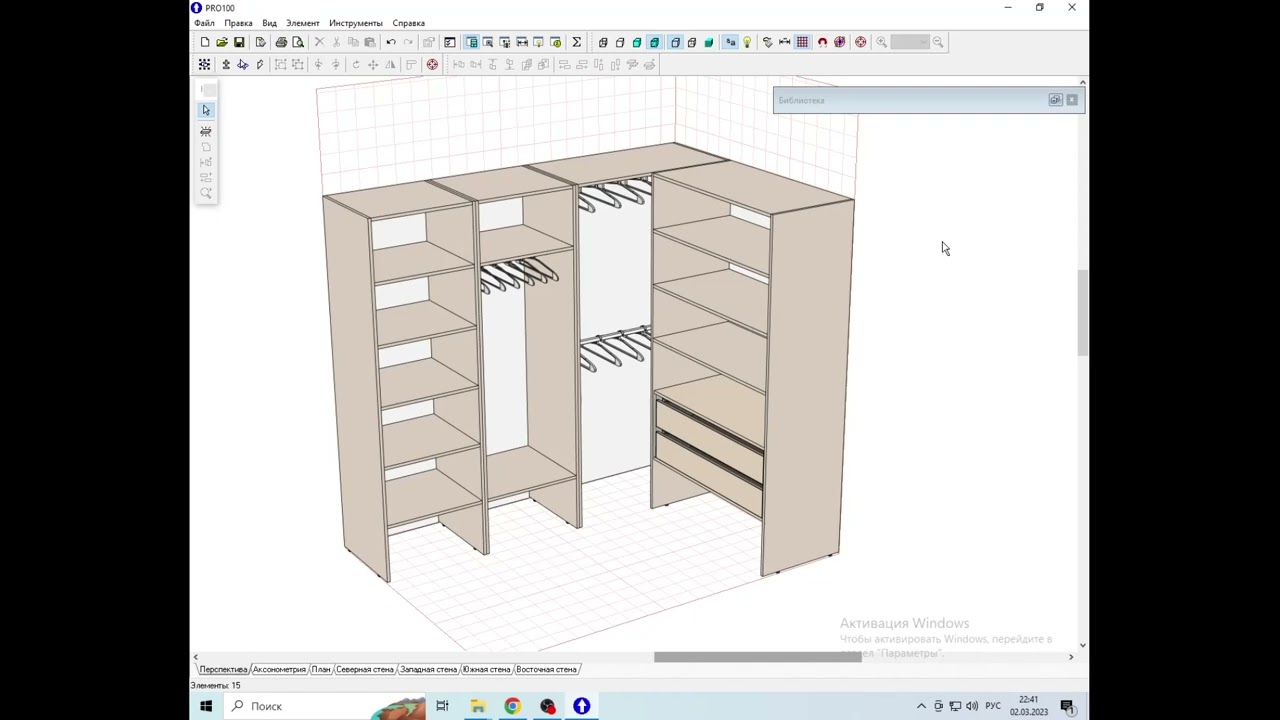The width and height of the screenshot is (1280, 720).
Task: Close the Библиотека panel
Action: point(1072,100)
